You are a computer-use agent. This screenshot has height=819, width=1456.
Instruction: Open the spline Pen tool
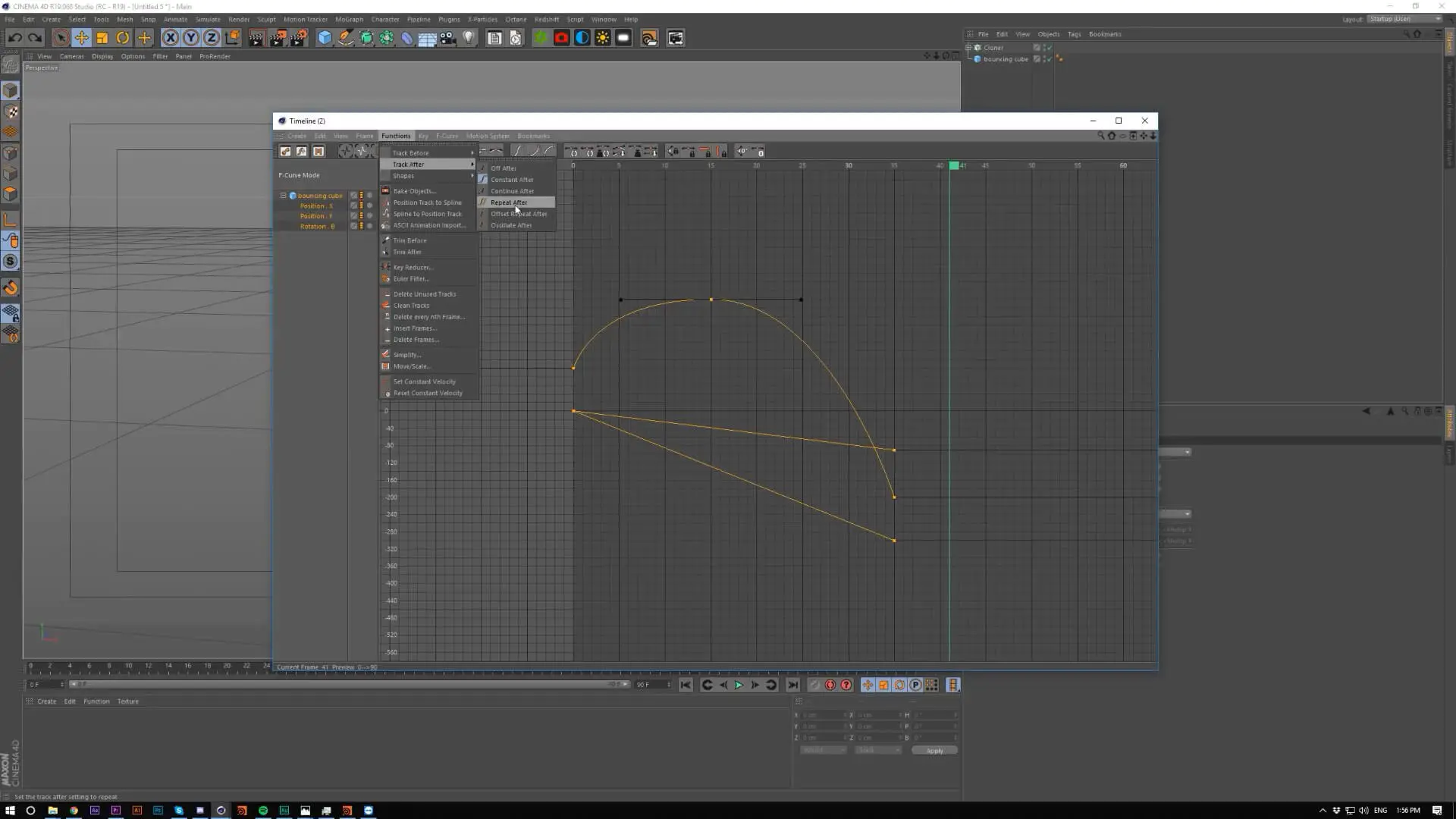(x=346, y=38)
